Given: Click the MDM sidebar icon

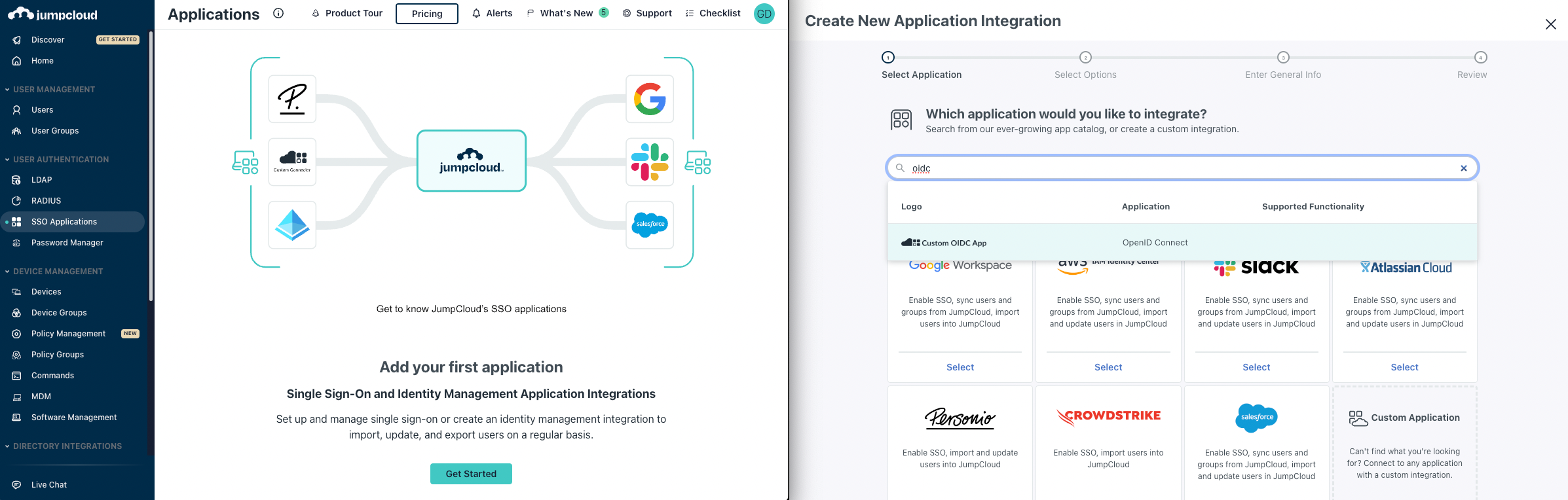Looking at the screenshot, I should click(x=17, y=397).
